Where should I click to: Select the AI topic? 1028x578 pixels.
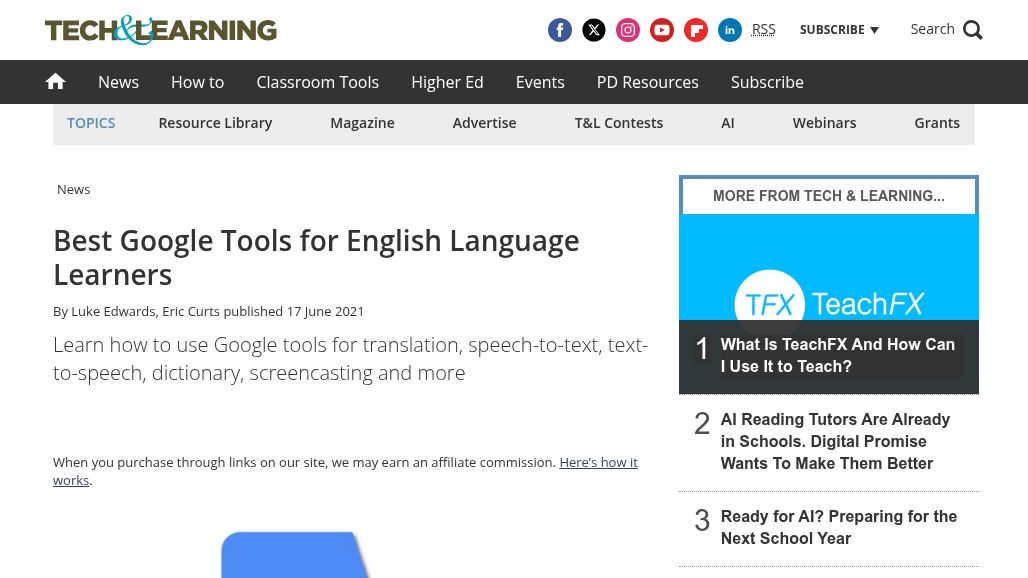(x=727, y=123)
